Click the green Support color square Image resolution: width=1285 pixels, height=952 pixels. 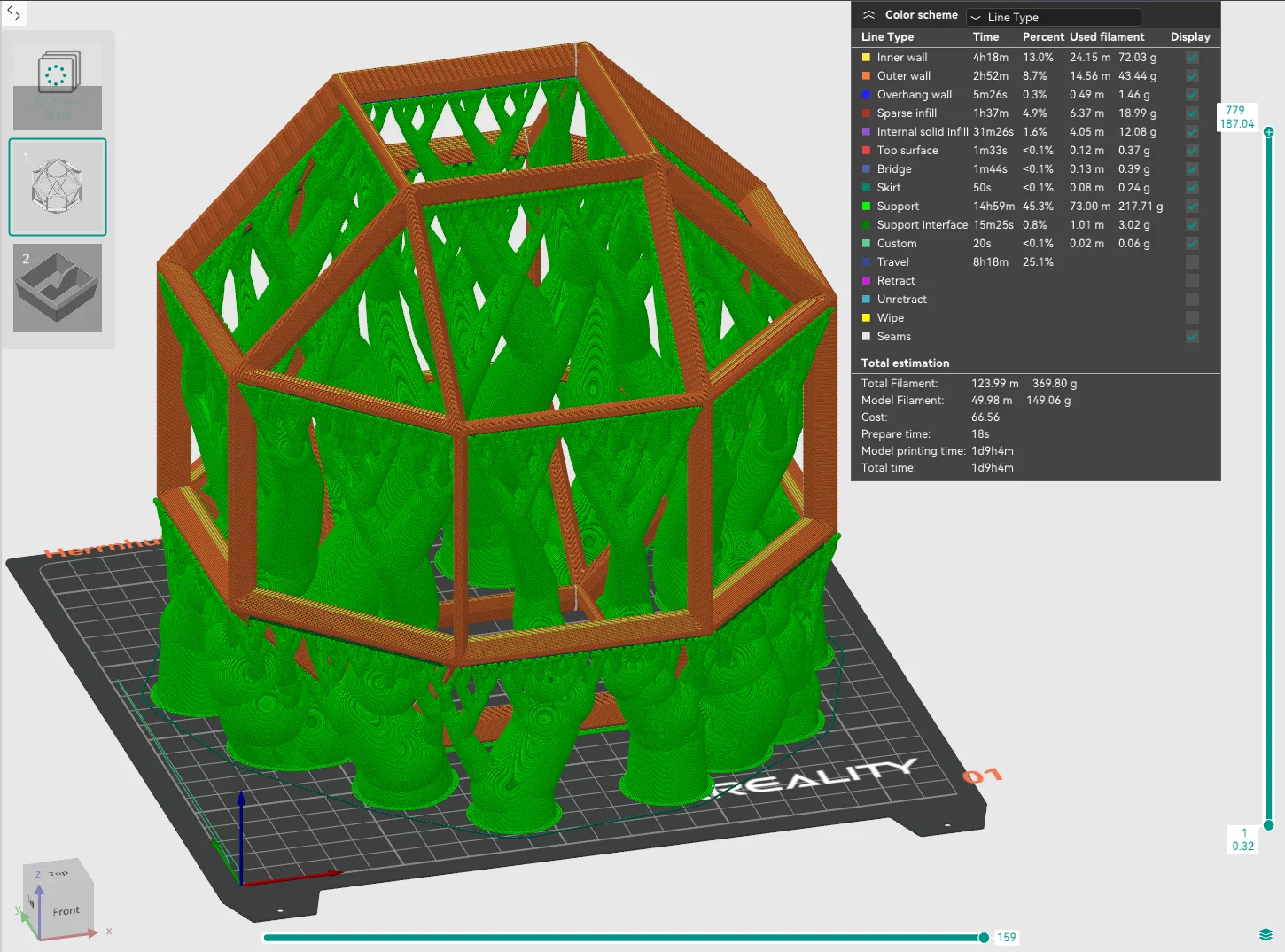coord(866,207)
